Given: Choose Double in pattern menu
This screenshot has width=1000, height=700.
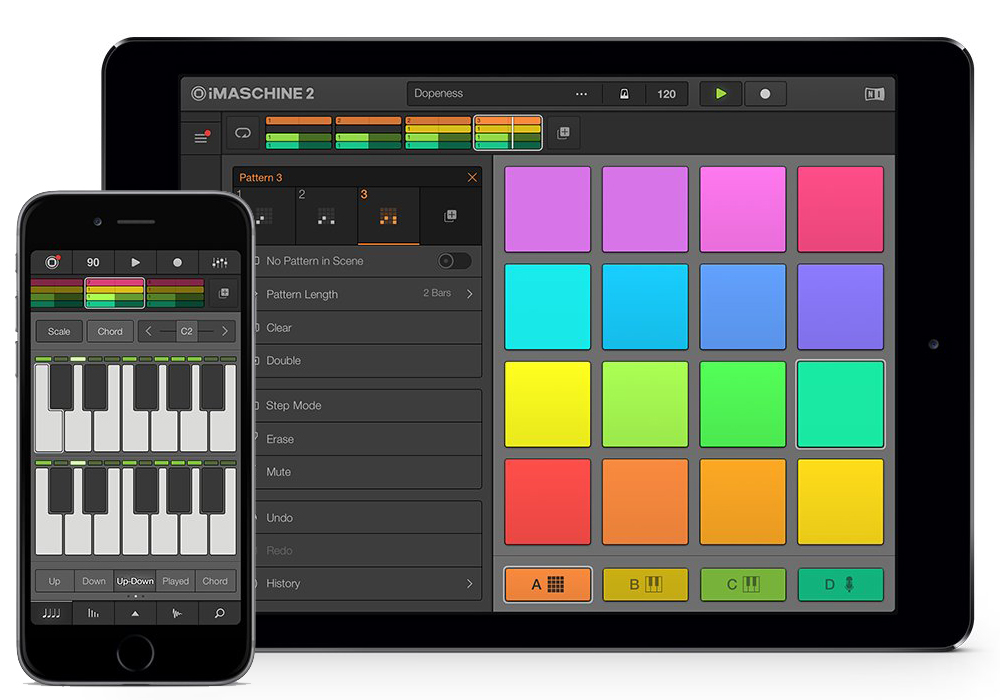Looking at the screenshot, I should click(368, 361).
